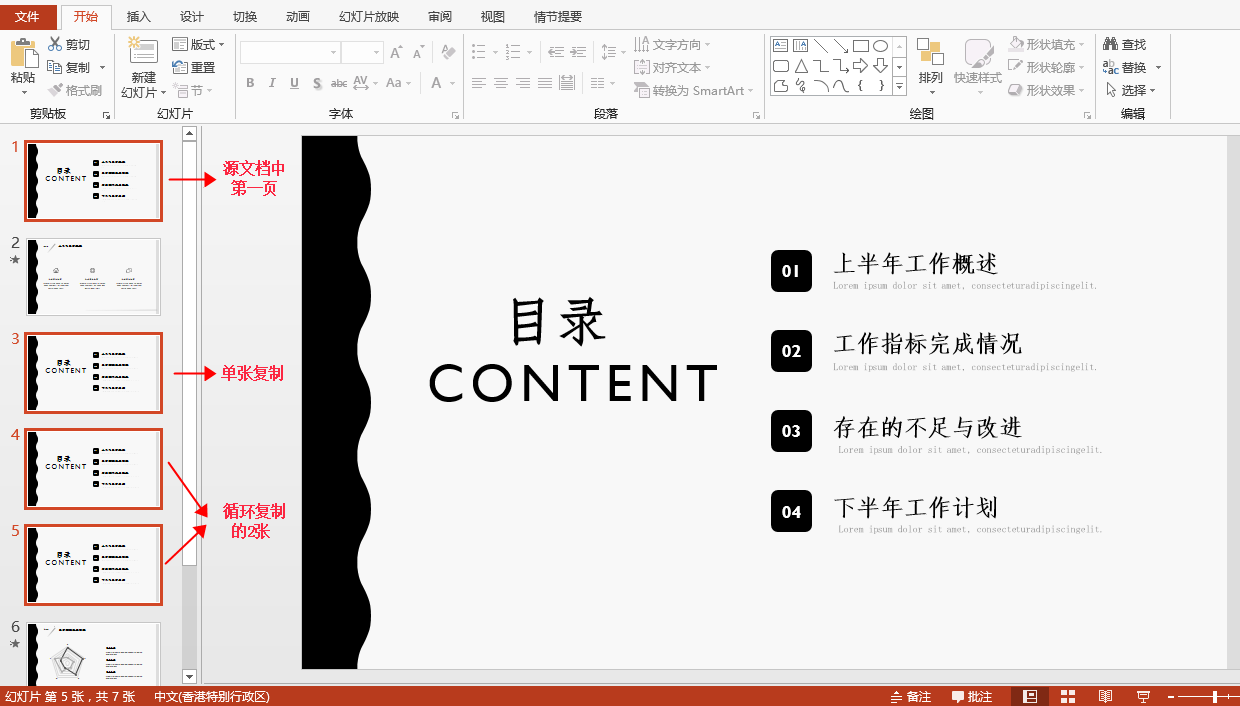Screen dimensions: 1240x706
Task: Toggle Underline formatting button
Action: coord(294,83)
